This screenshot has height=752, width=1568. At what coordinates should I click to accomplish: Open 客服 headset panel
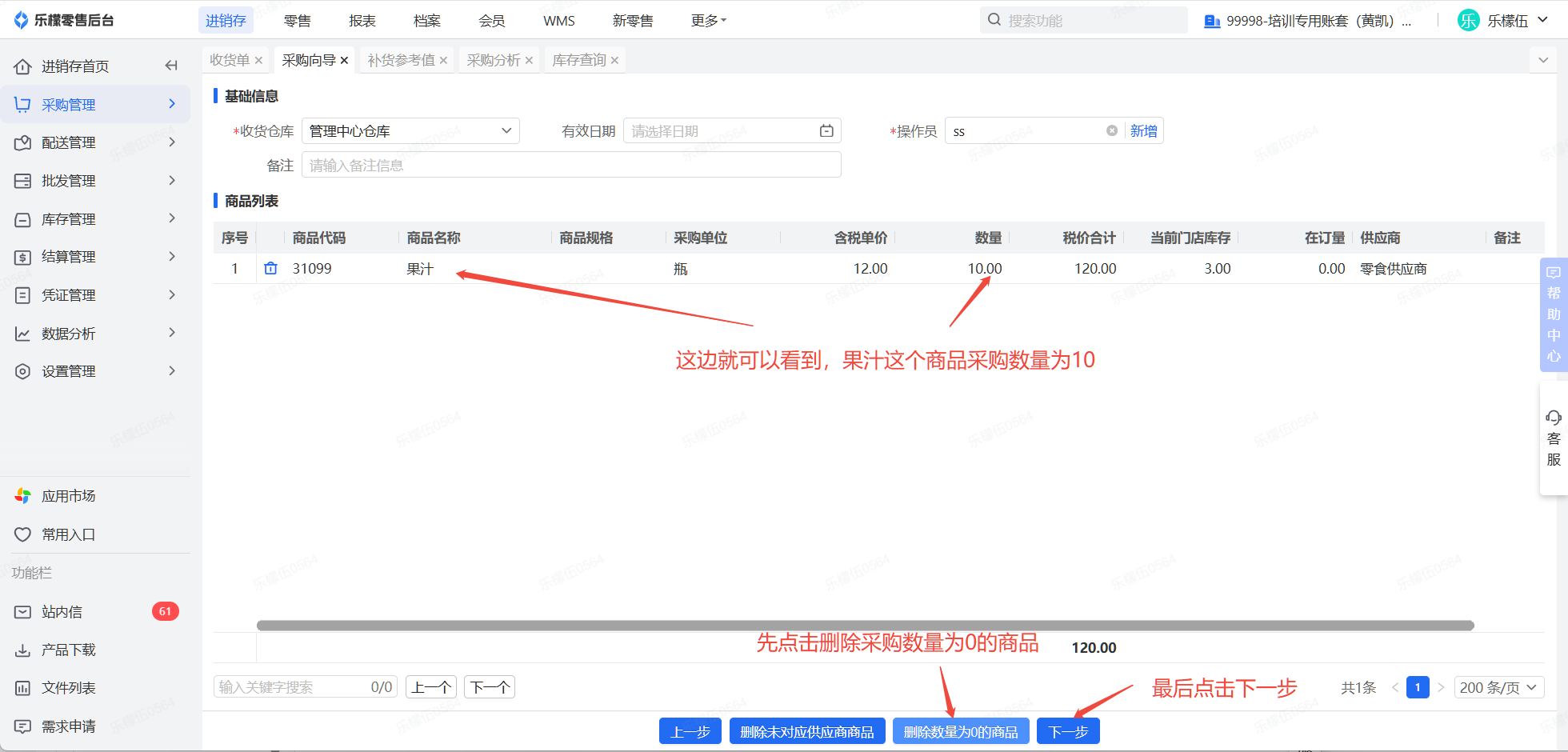click(x=1554, y=438)
